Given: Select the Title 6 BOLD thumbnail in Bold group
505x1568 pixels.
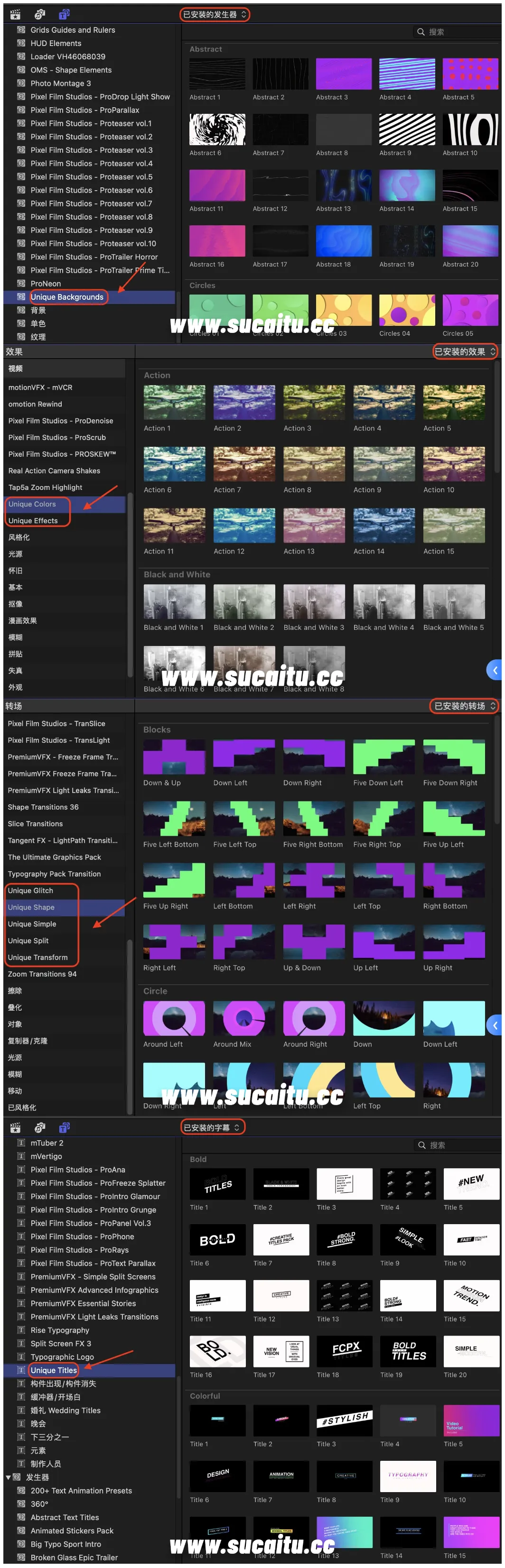Looking at the screenshot, I should point(217,1239).
